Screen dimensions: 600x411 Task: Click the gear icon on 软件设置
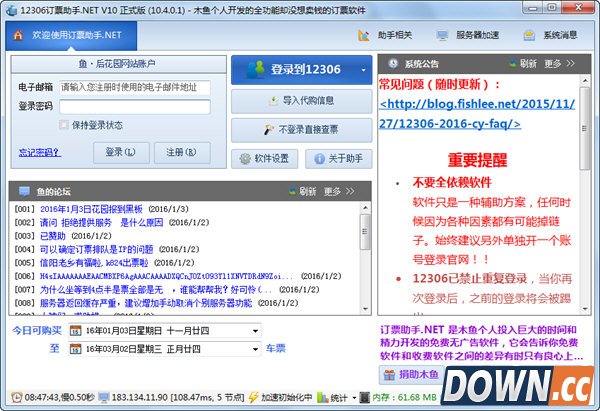click(x=245, y=158)
